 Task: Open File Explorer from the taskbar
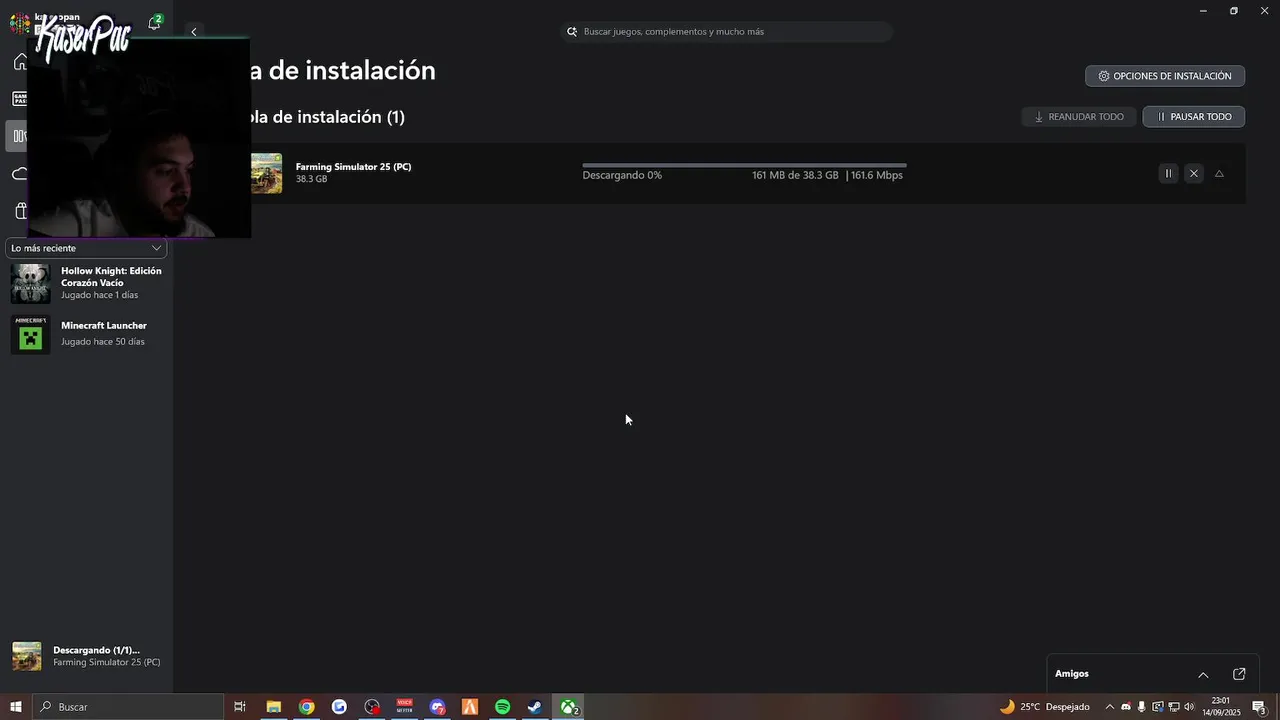[x=273, y=707]
